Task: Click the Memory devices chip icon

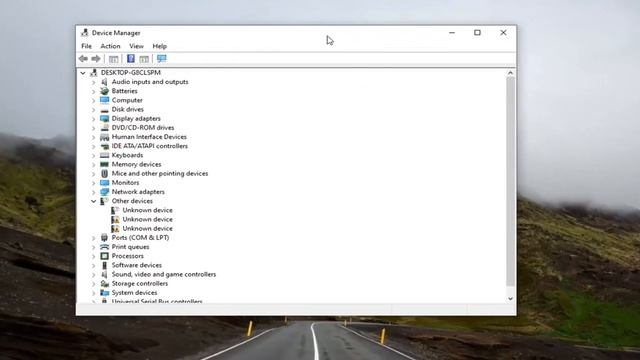Action: click(x=104, y=164)
